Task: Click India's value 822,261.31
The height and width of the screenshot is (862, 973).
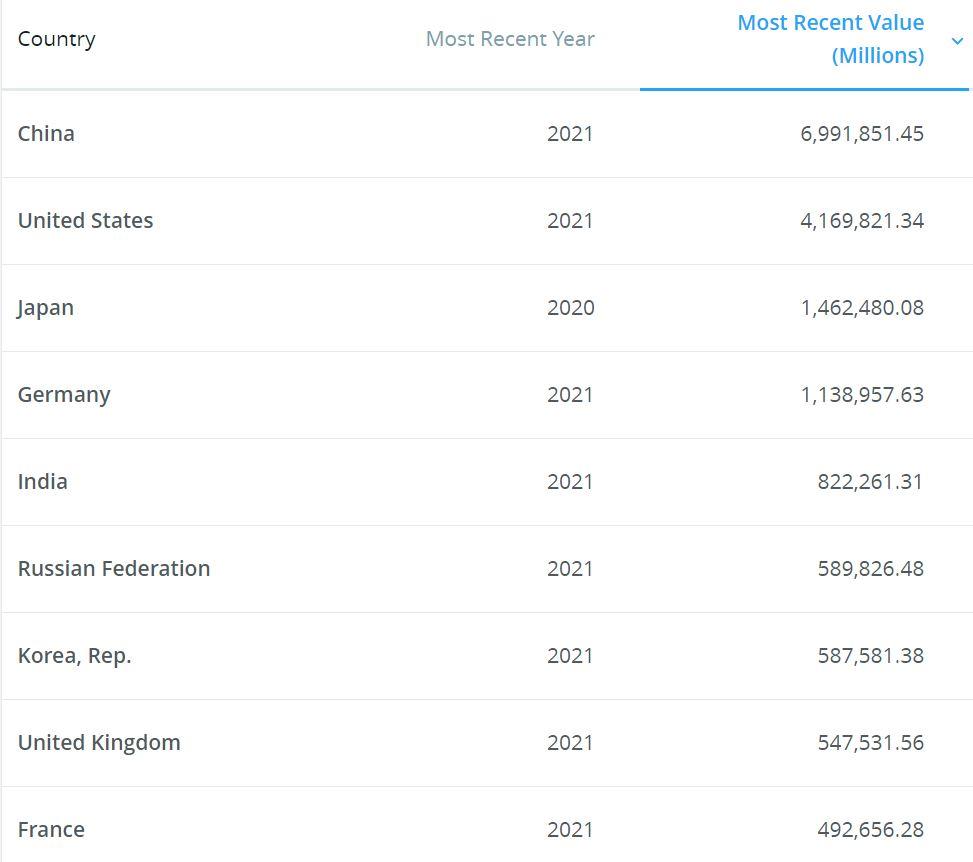Action: [870, 481]
